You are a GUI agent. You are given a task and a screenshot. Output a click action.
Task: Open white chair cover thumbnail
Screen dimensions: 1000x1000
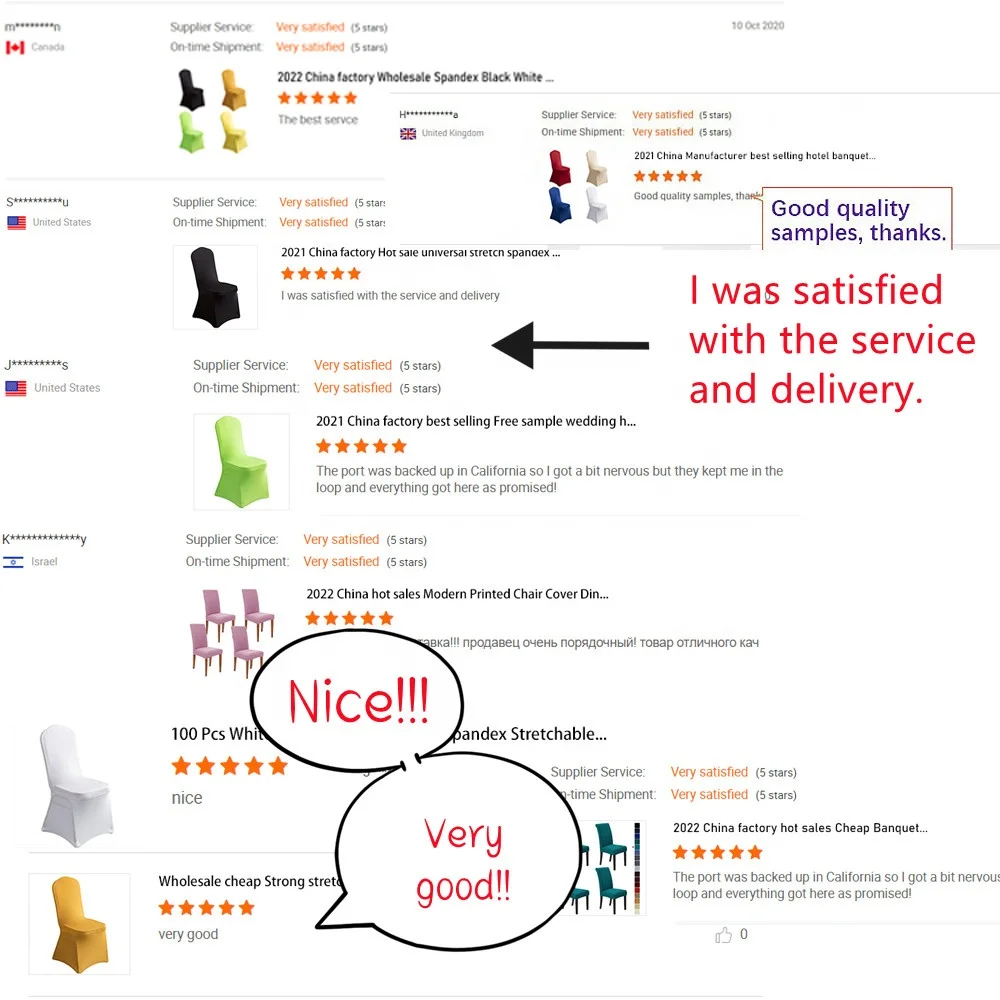point(77,786)
